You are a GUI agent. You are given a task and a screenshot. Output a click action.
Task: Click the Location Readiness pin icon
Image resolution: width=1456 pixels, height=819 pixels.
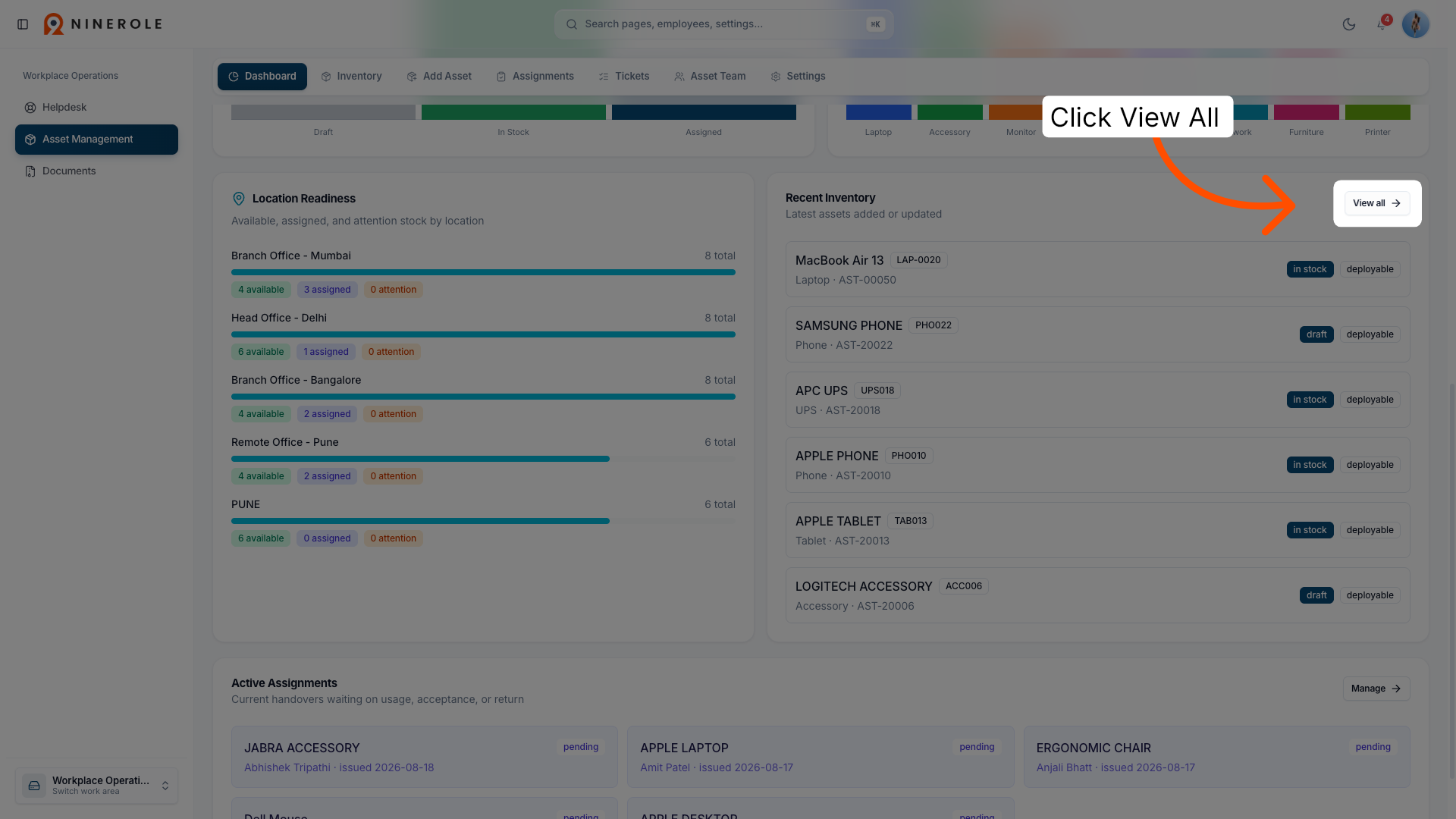[x=238, y=199]
